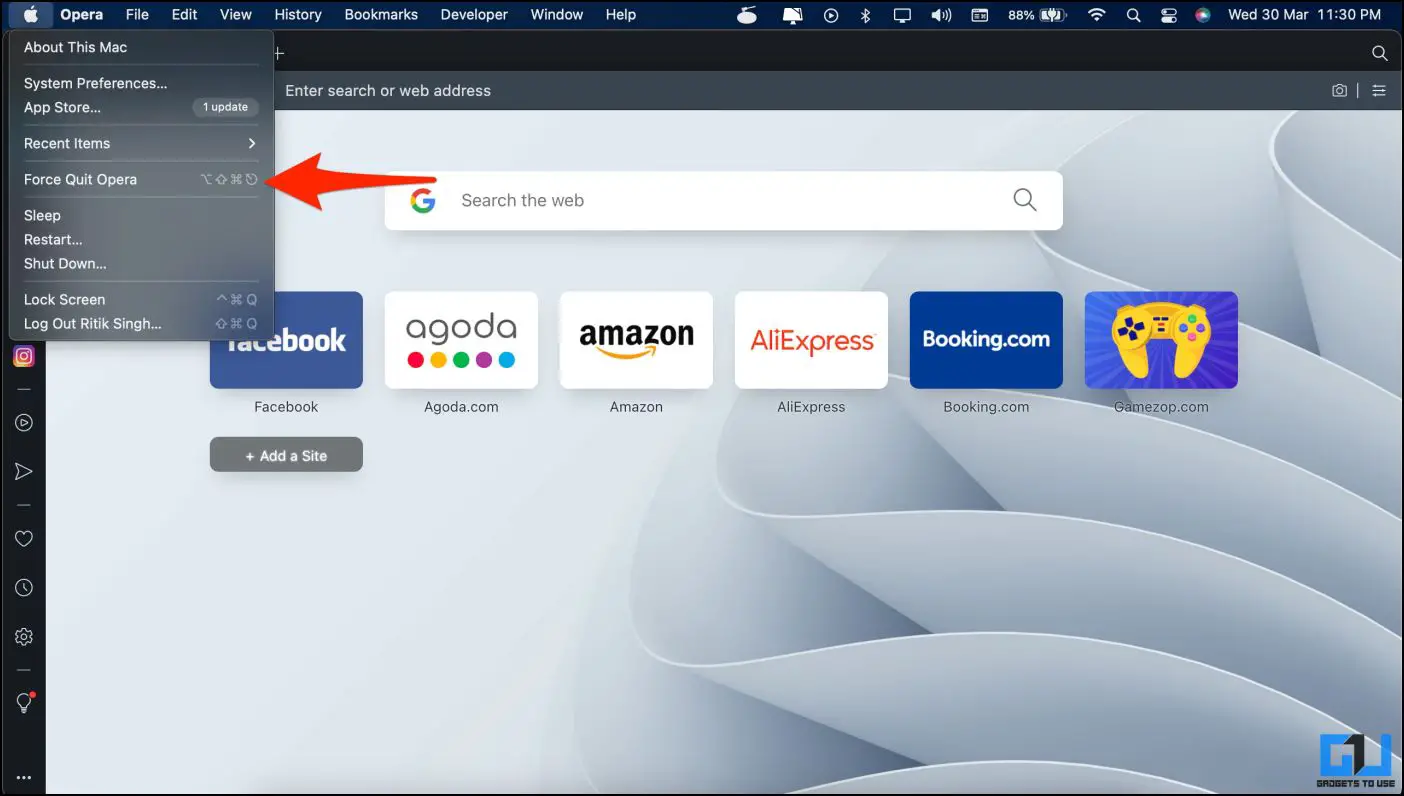Open the Facebook speed dial tile

286,340
